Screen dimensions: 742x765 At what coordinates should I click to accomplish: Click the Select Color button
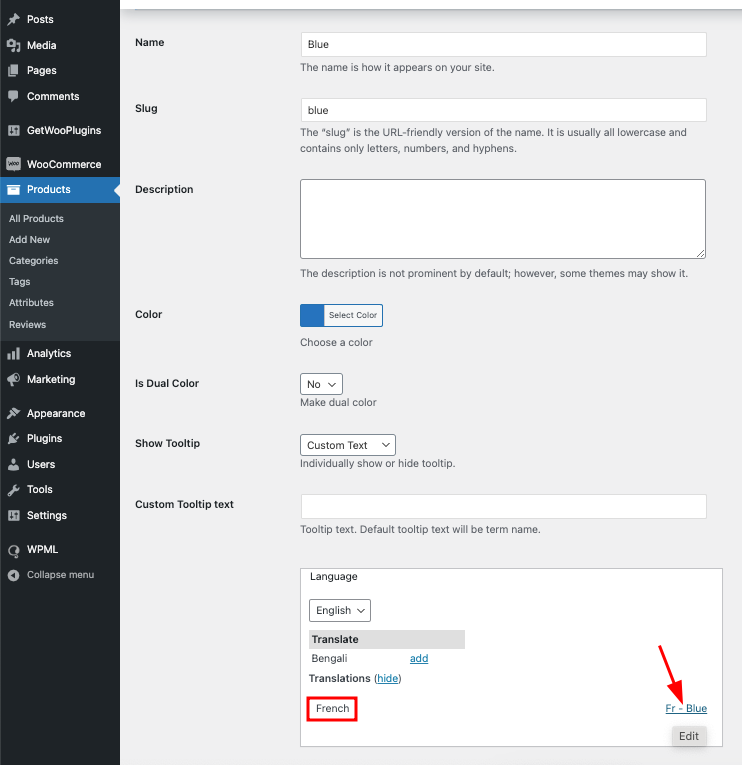[x=353, y=315]
